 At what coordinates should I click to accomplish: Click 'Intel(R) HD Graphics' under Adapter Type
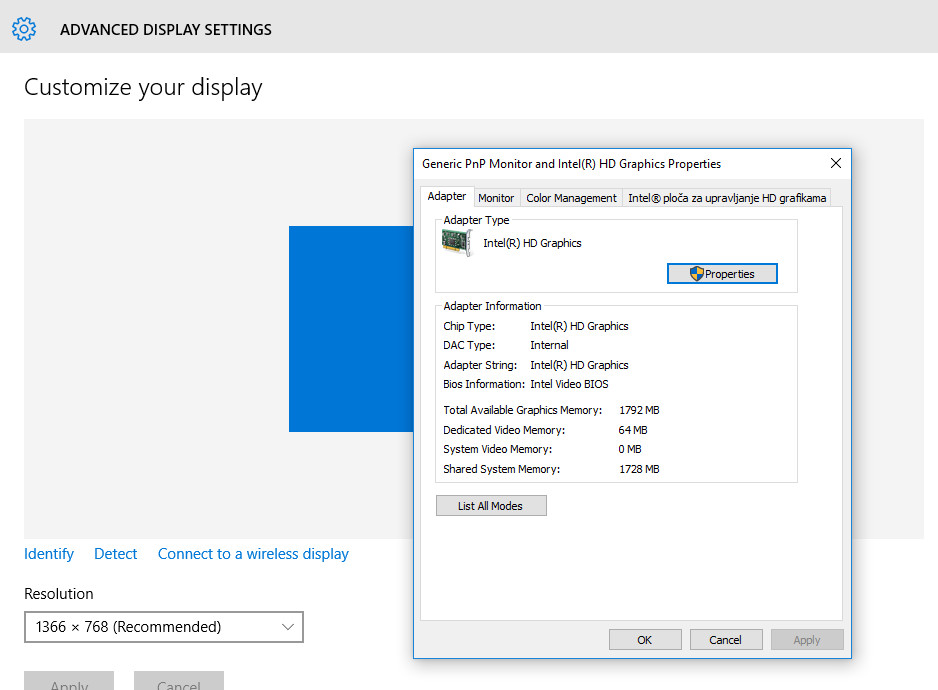[532, 243]
